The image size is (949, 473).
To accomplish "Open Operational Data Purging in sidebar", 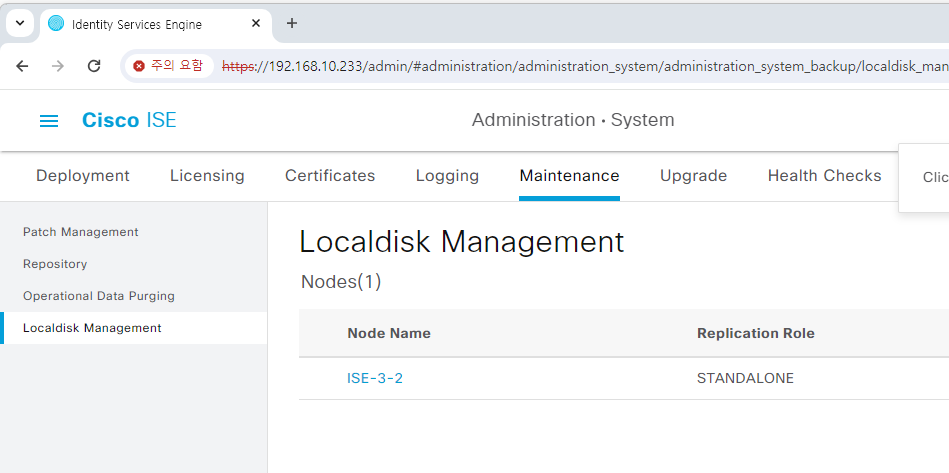I will tap(99, 296).
